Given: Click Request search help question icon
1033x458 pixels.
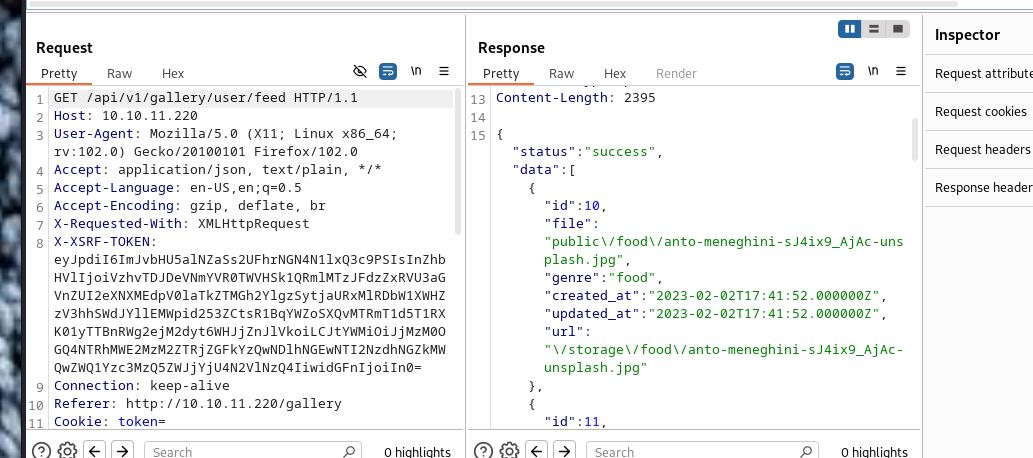Looking at the screenshot, I should pos(41,451).
